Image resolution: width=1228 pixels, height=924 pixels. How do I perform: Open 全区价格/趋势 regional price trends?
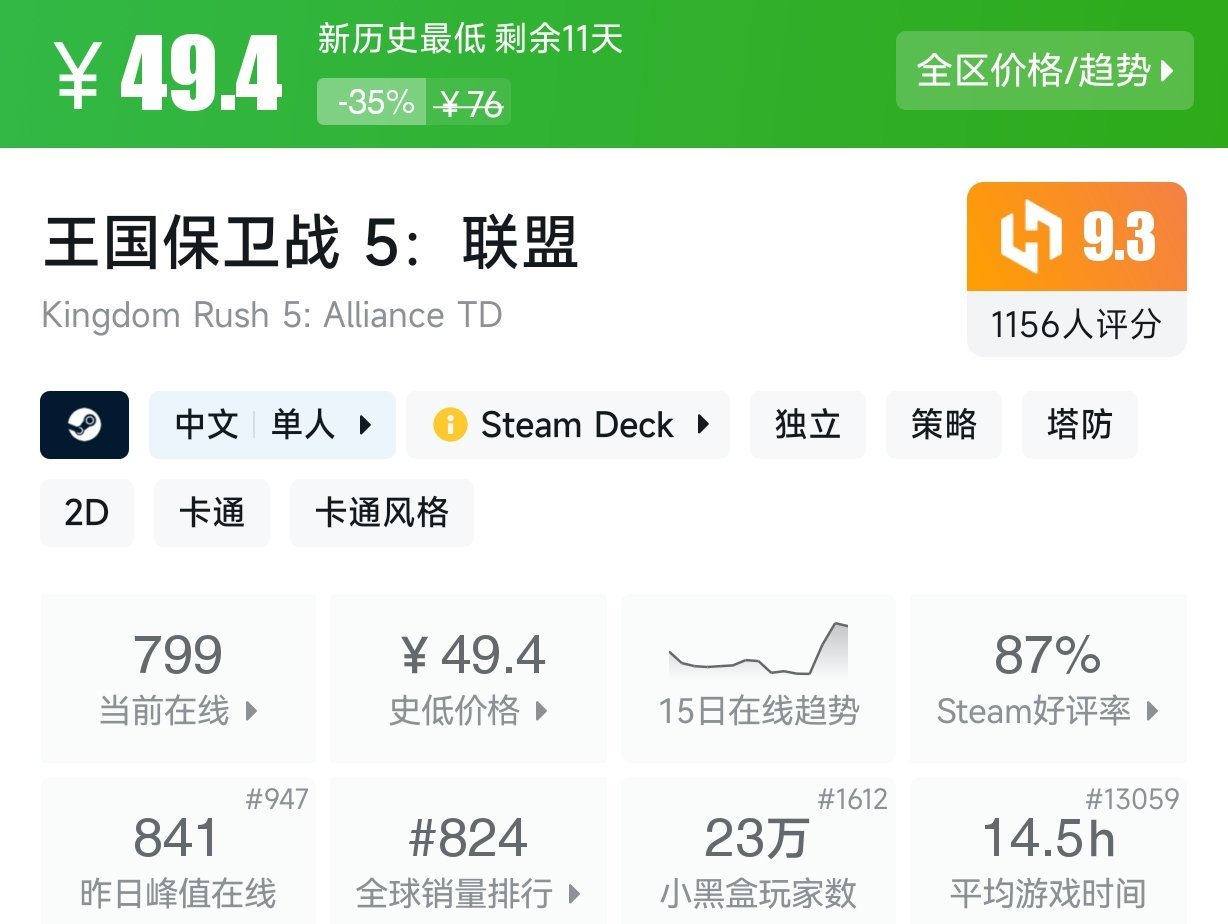pyautogui.click(x=1045, y=71)
